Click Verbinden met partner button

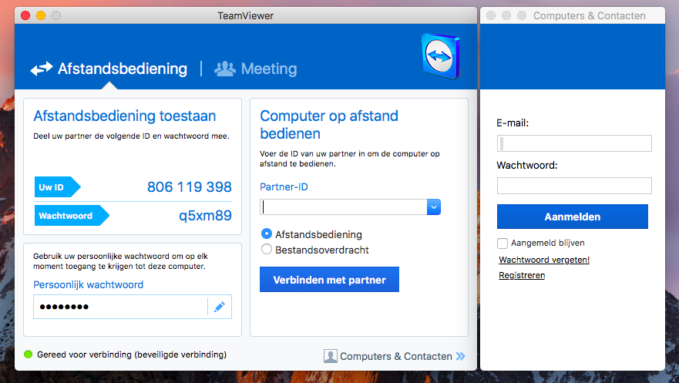click(329, 279)
